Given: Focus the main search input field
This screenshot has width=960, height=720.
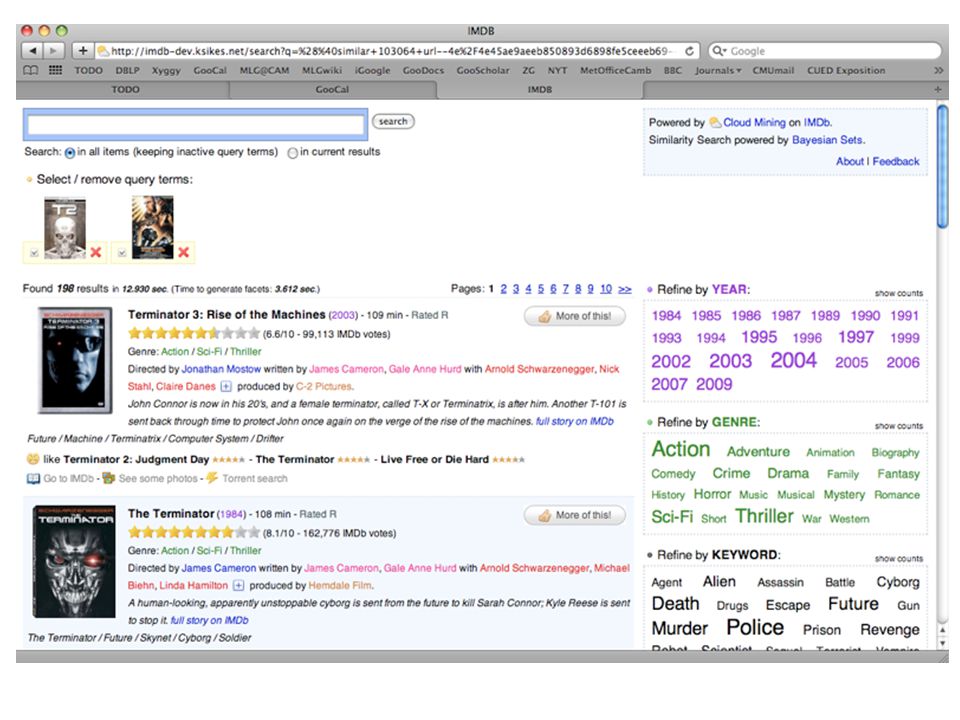Looking at the screenshot, I should 195,125.
